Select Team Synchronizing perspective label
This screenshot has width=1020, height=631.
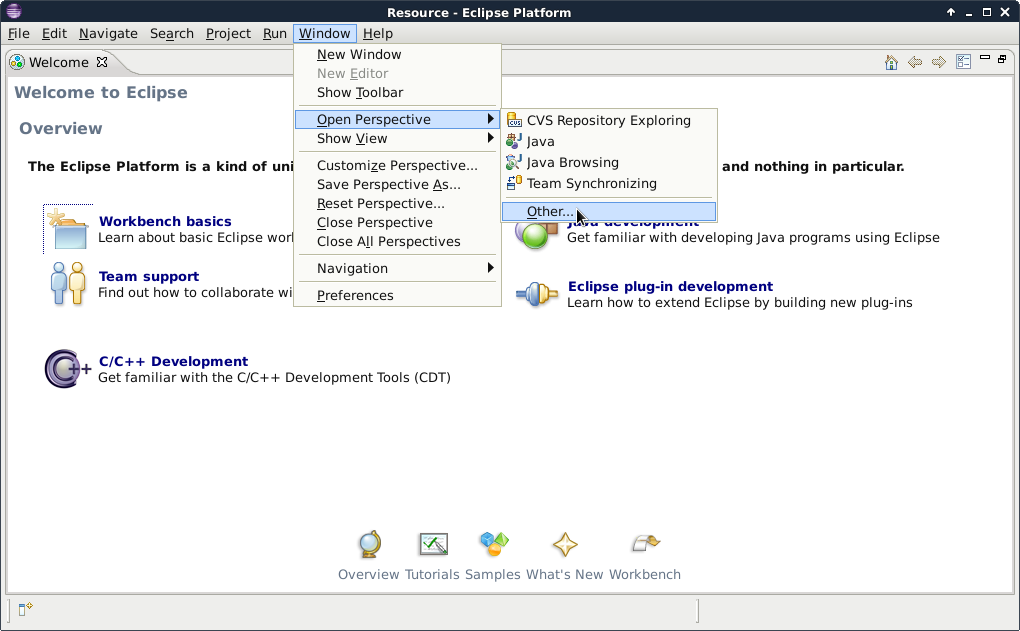click(591, 183)
